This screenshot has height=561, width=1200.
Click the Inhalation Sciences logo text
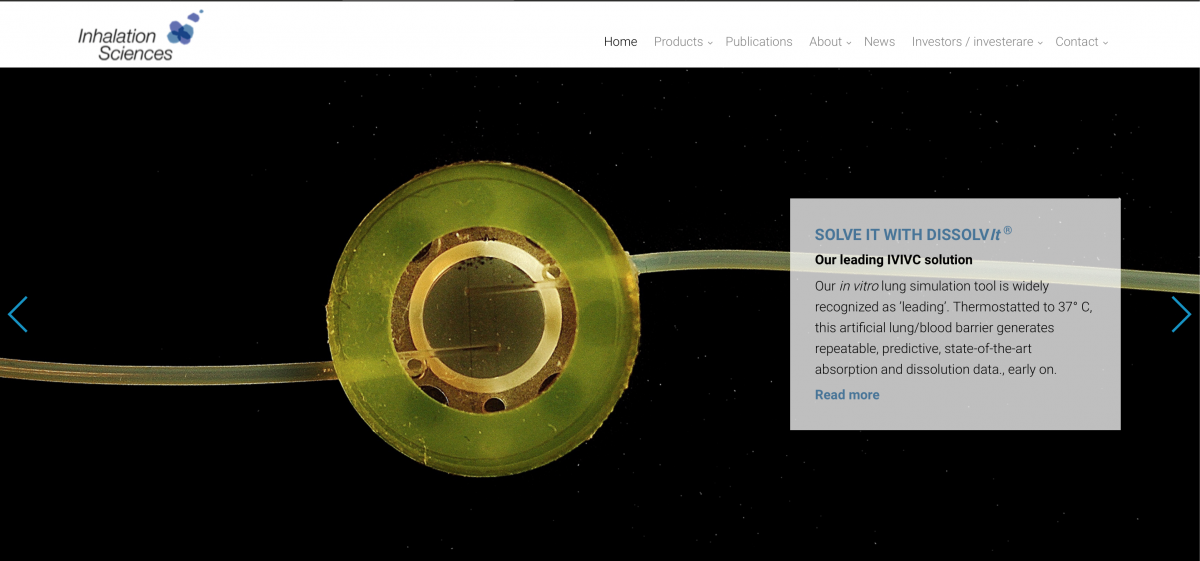[125, 45]
